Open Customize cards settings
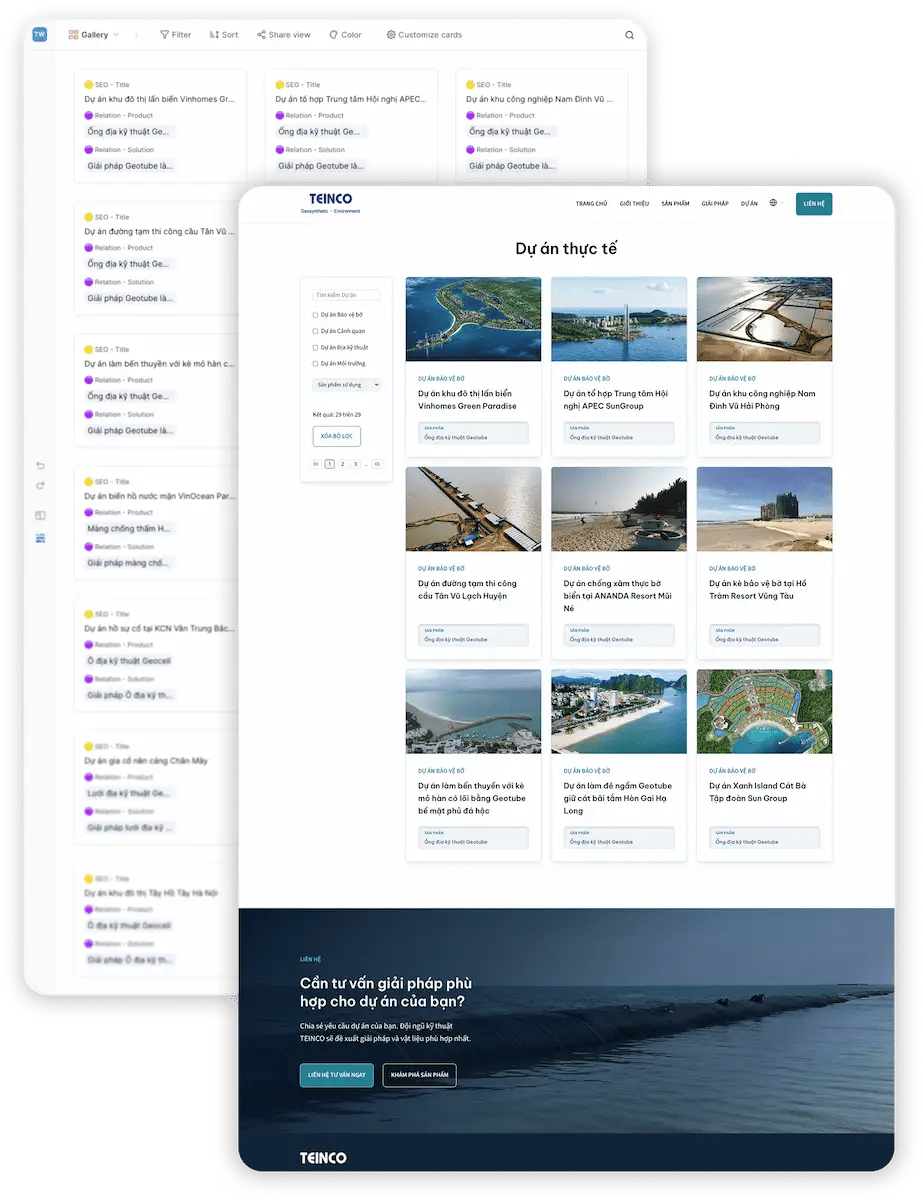Screen dimensions: 923x1200 pyautogui.click(x=424, y=35)
